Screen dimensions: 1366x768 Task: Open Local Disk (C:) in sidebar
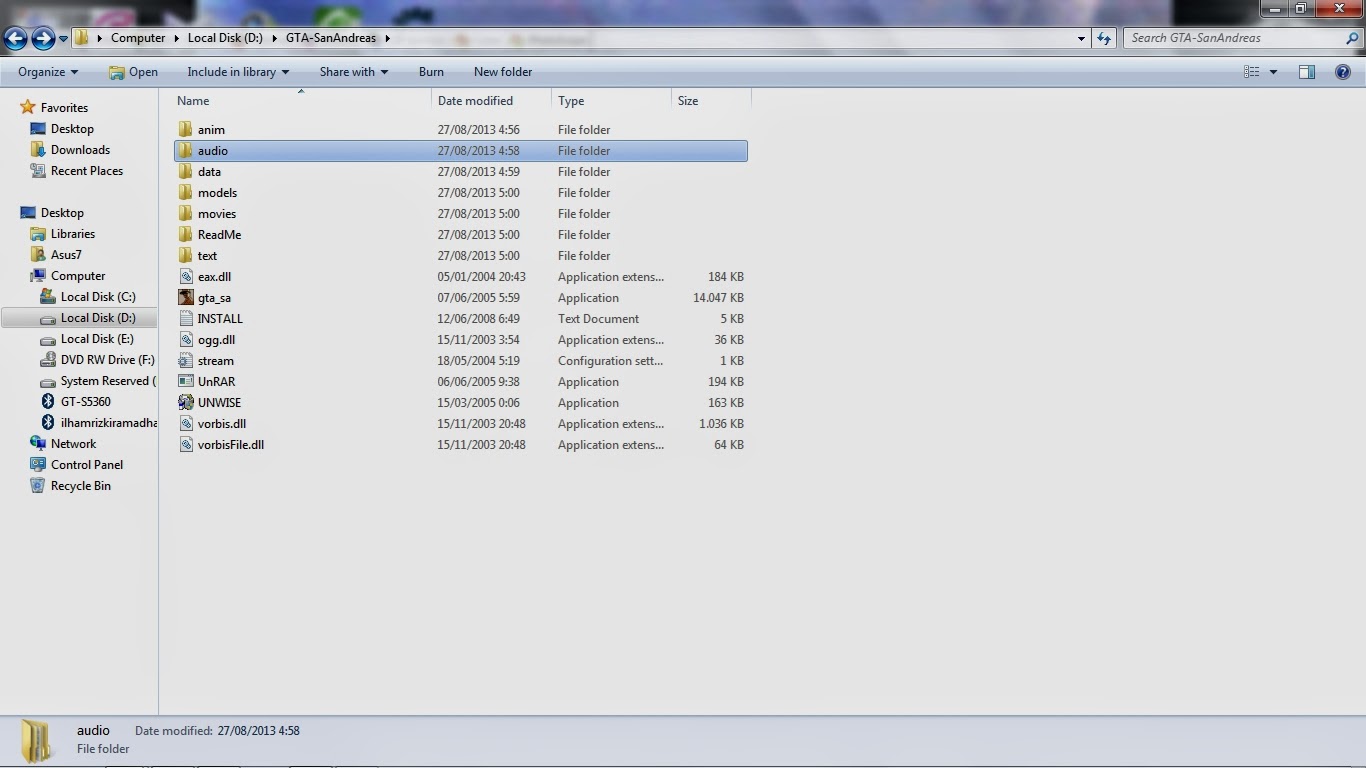pos(98,297)
